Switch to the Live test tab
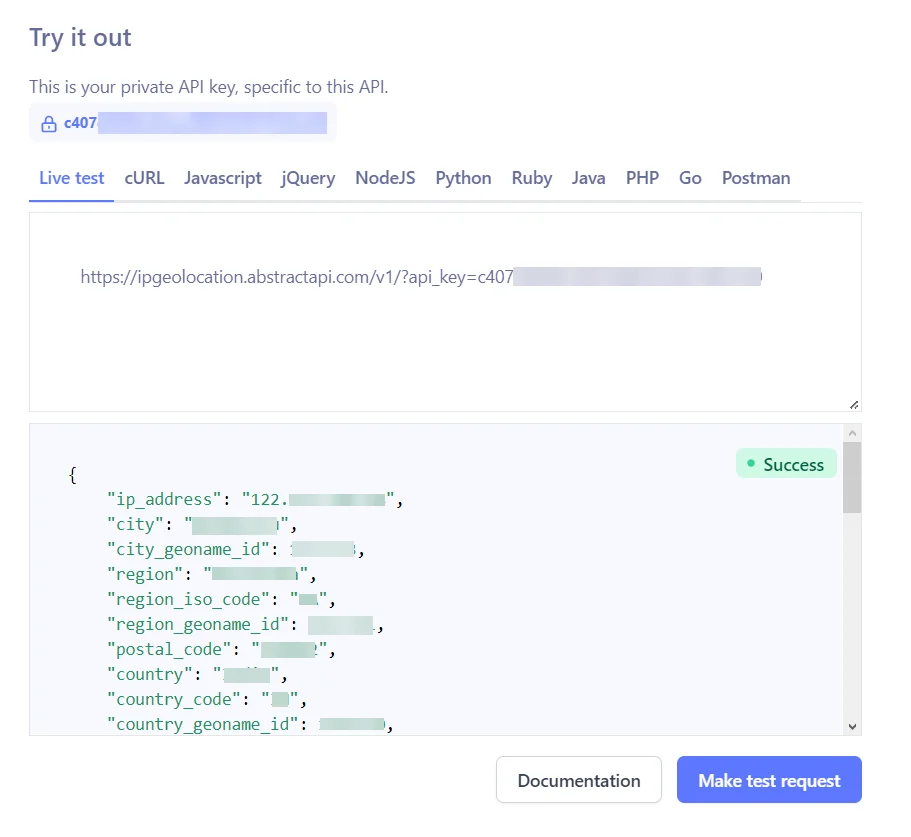Screen dimensions: 911x837 pos(71,178)
